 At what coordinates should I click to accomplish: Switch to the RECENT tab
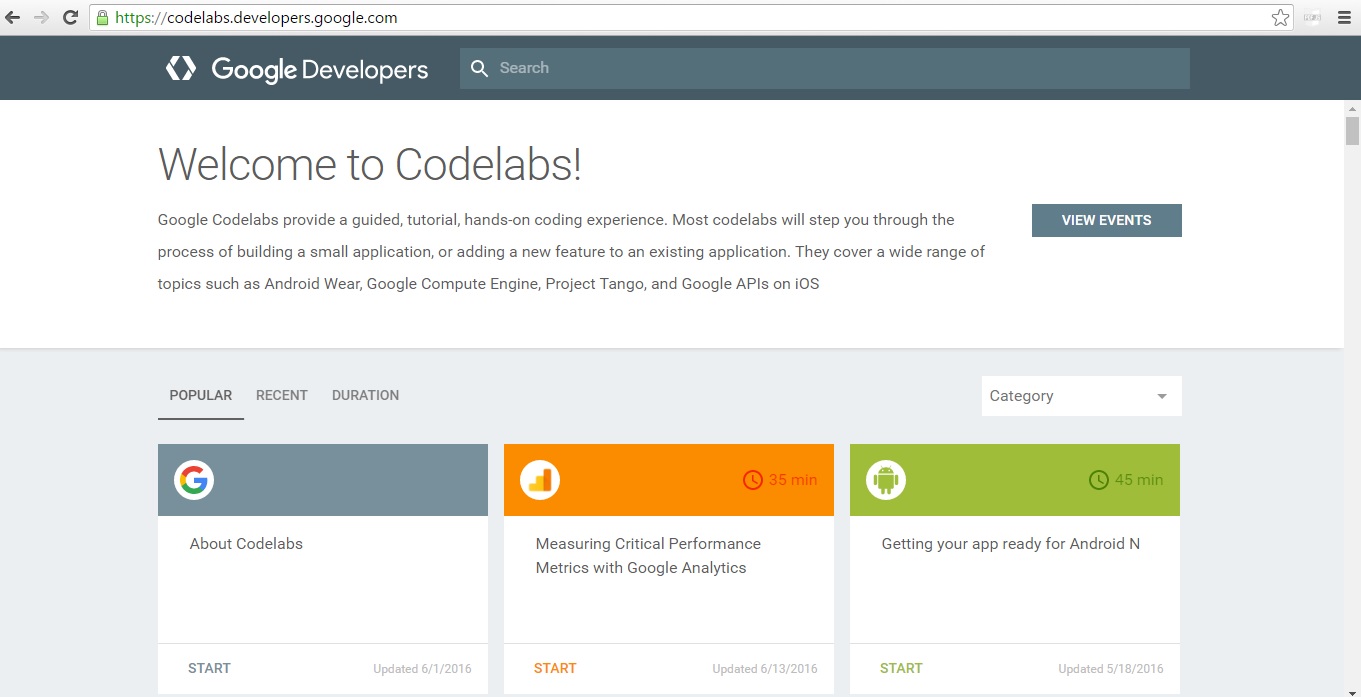(x=281, y=395)
